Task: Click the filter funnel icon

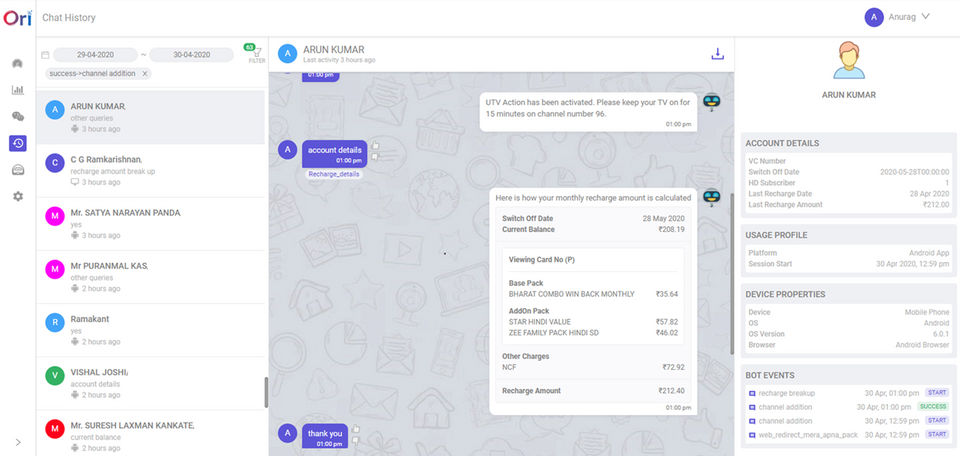Action: [x=257, y=53]
